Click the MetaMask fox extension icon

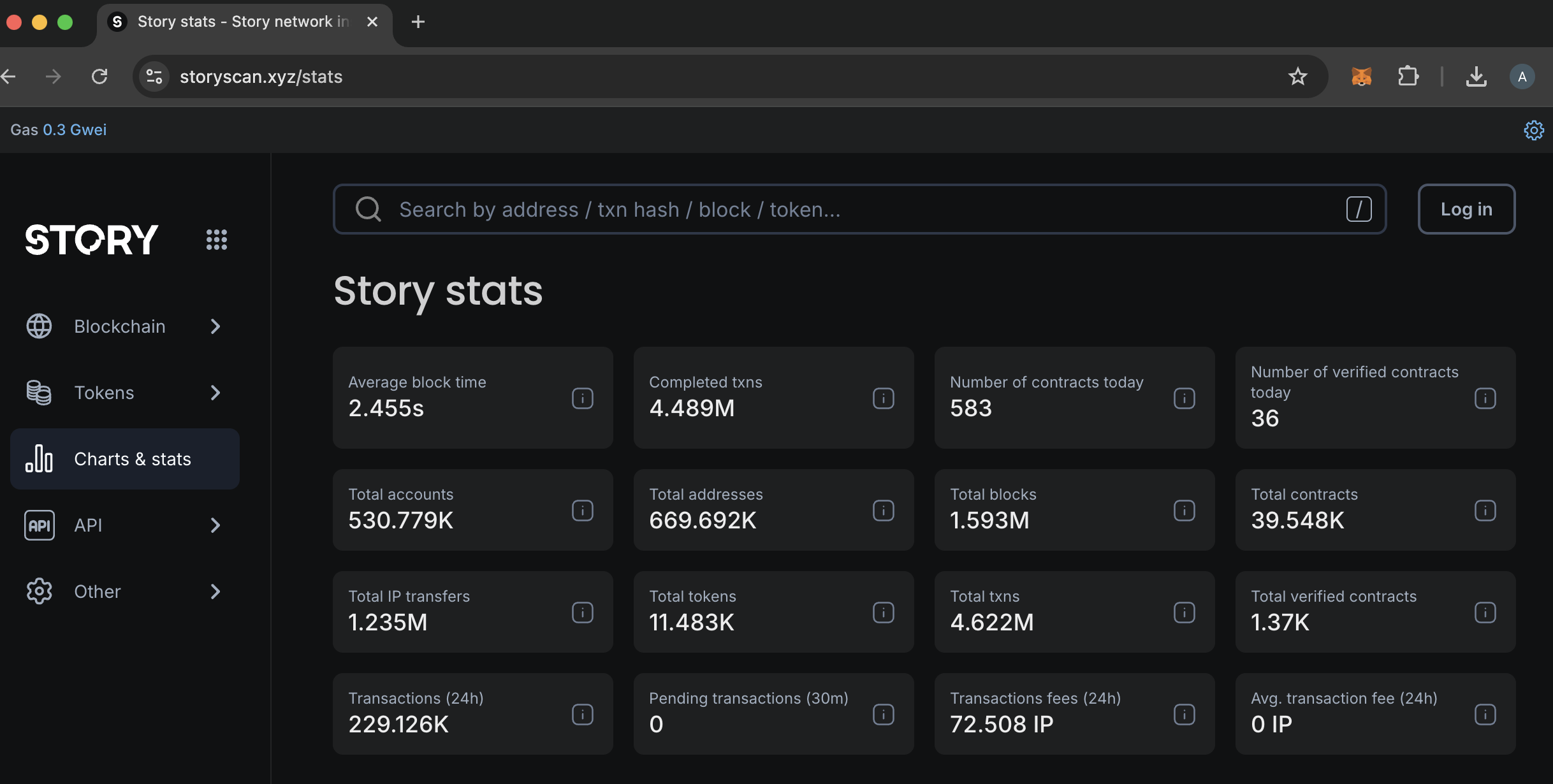click(1361, 77)
